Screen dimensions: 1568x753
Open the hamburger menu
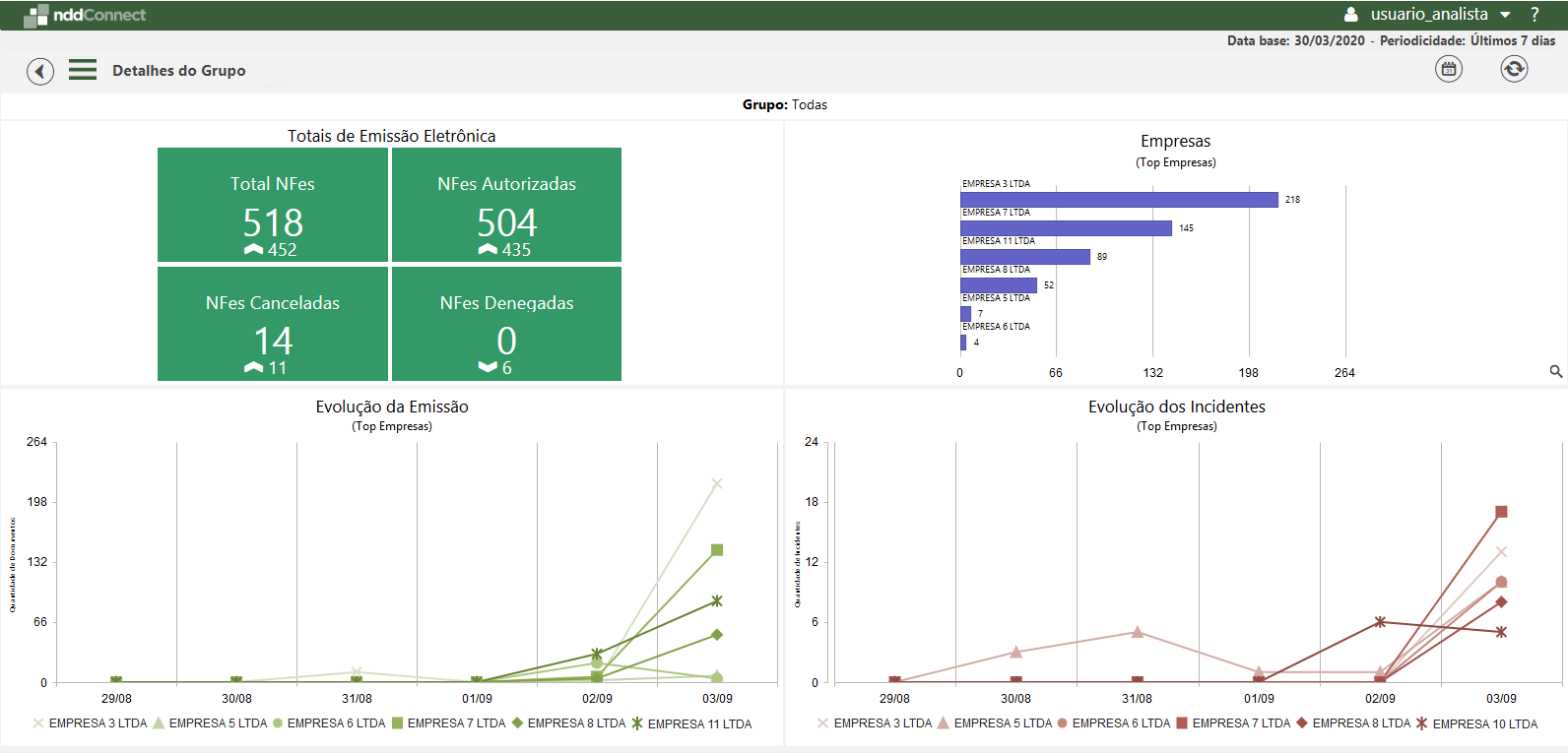tap(83, 70)
